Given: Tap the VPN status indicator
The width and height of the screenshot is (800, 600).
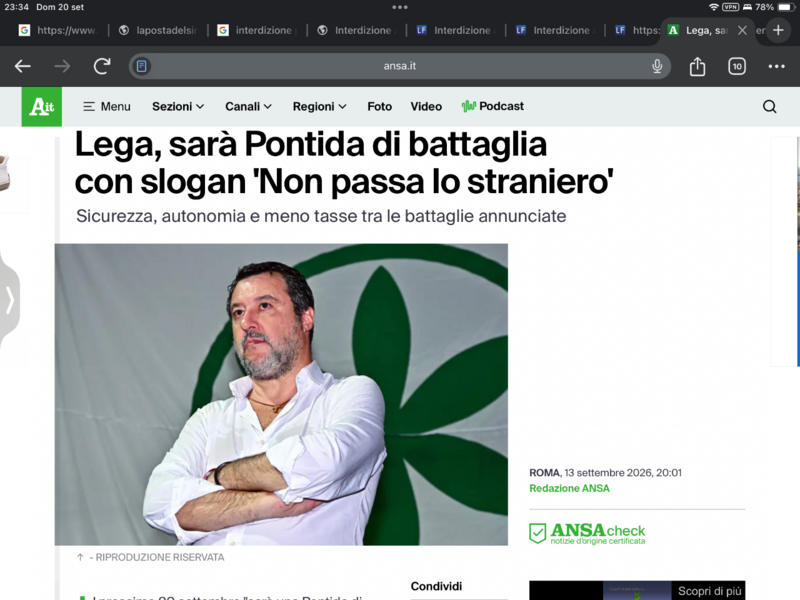Looking at the screenshot, I should point(731,7).
